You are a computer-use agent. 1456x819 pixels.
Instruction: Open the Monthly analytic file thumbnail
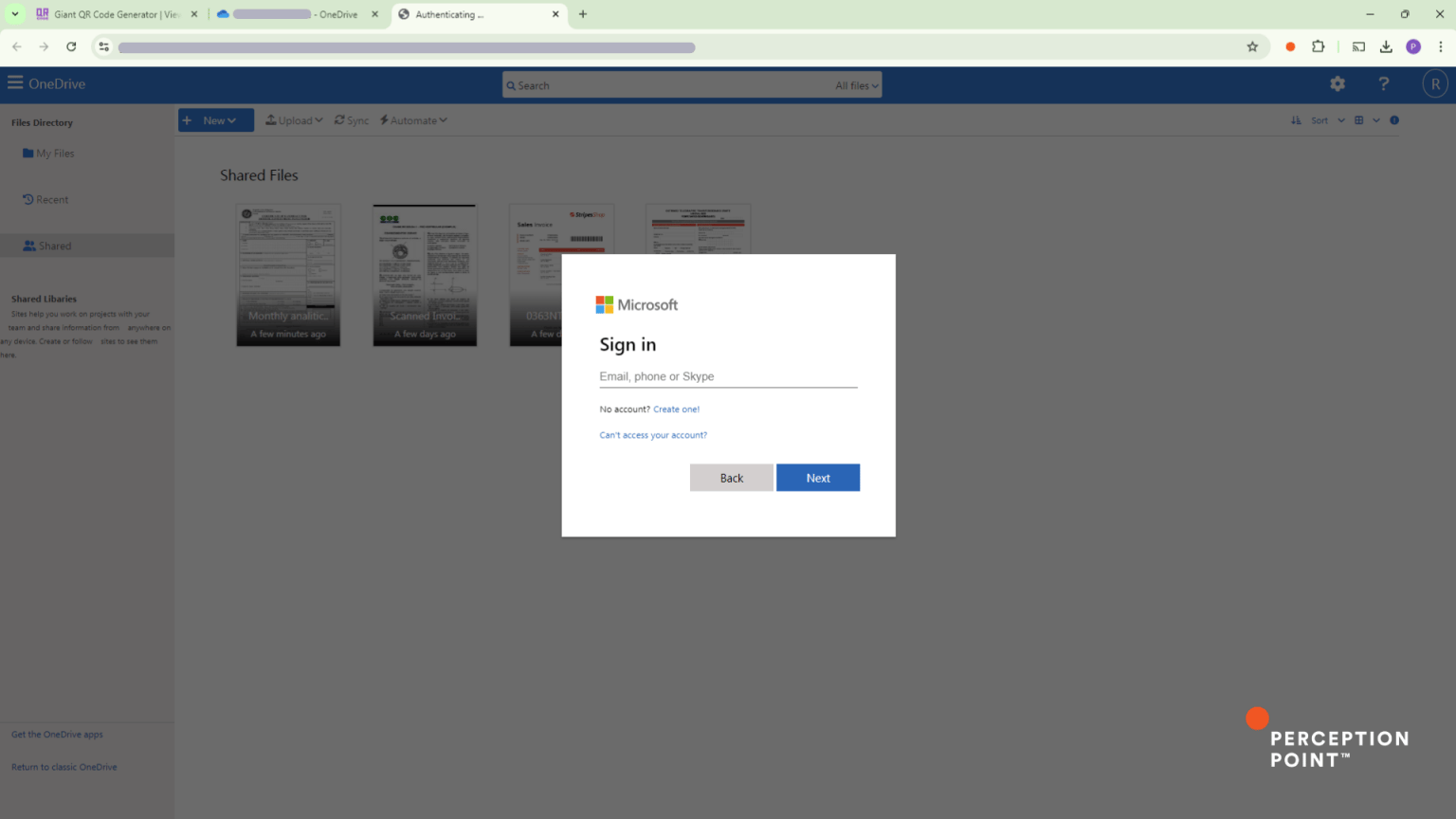pos(288,275)
